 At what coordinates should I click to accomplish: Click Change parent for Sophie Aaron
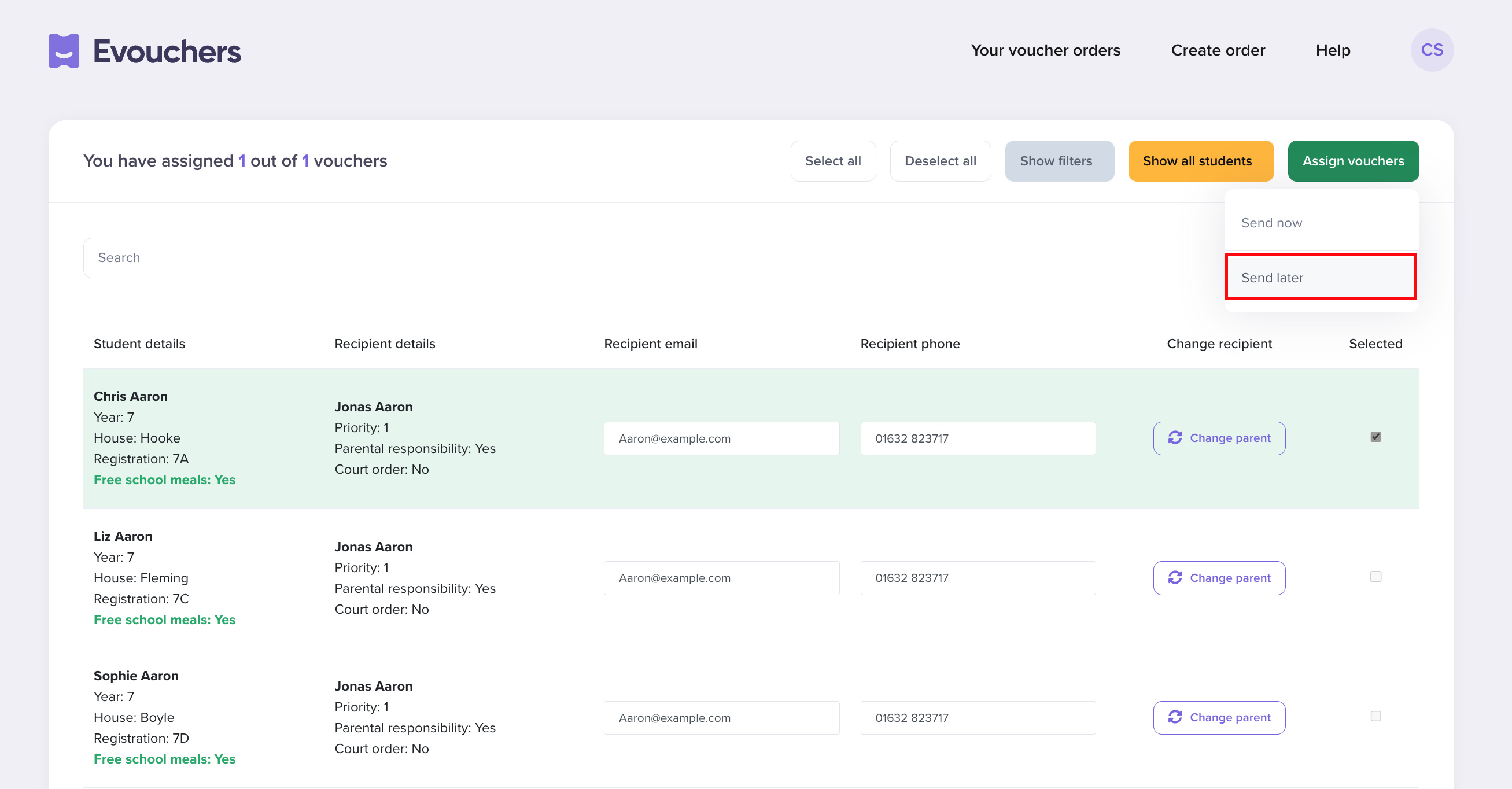(1219, 717)
